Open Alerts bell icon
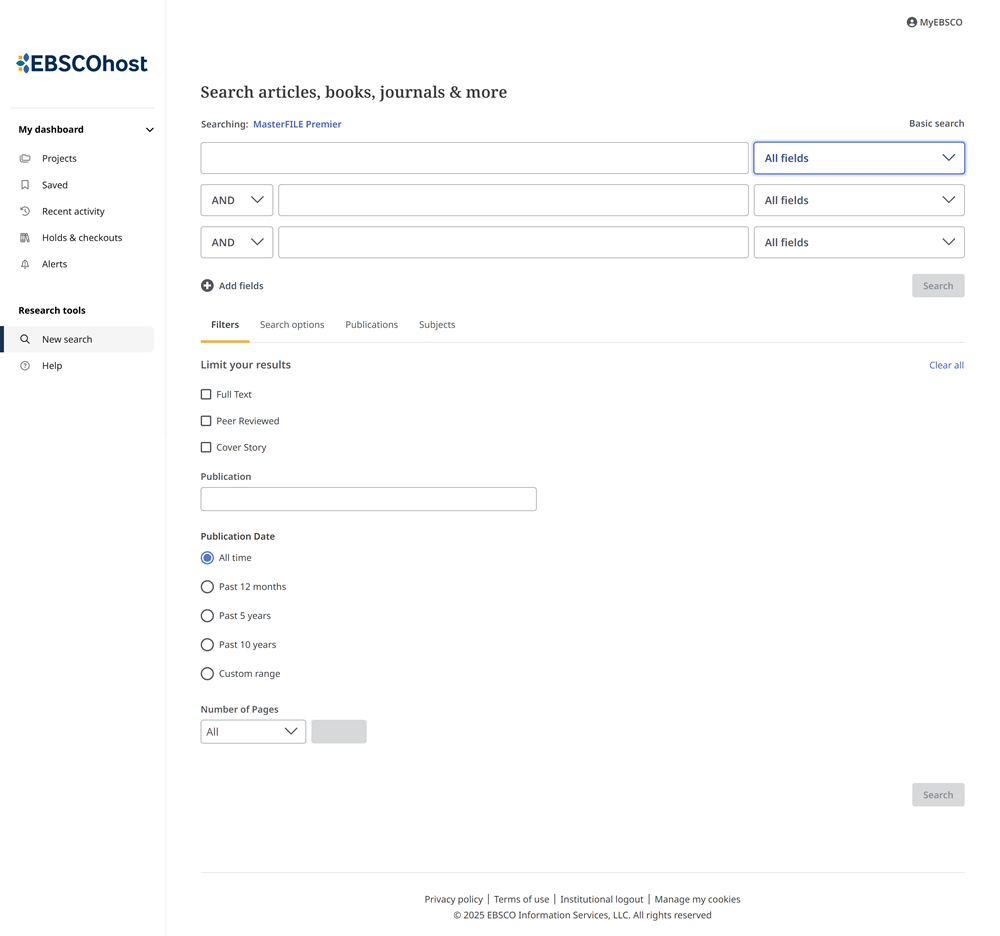 point(25,264)
